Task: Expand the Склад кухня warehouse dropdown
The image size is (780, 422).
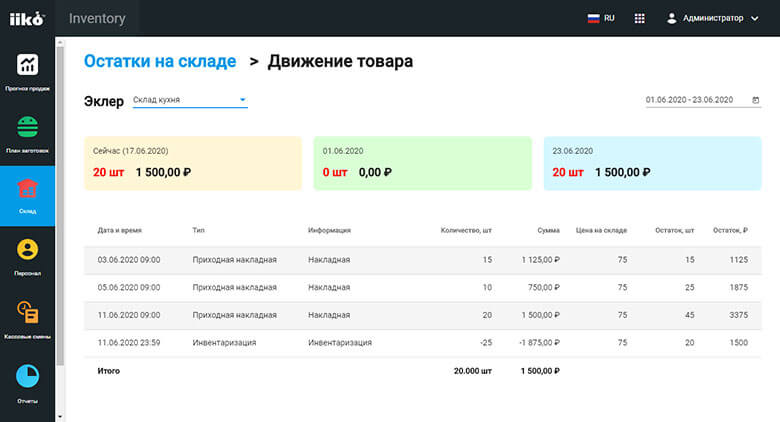Action: tap(242, 100)
